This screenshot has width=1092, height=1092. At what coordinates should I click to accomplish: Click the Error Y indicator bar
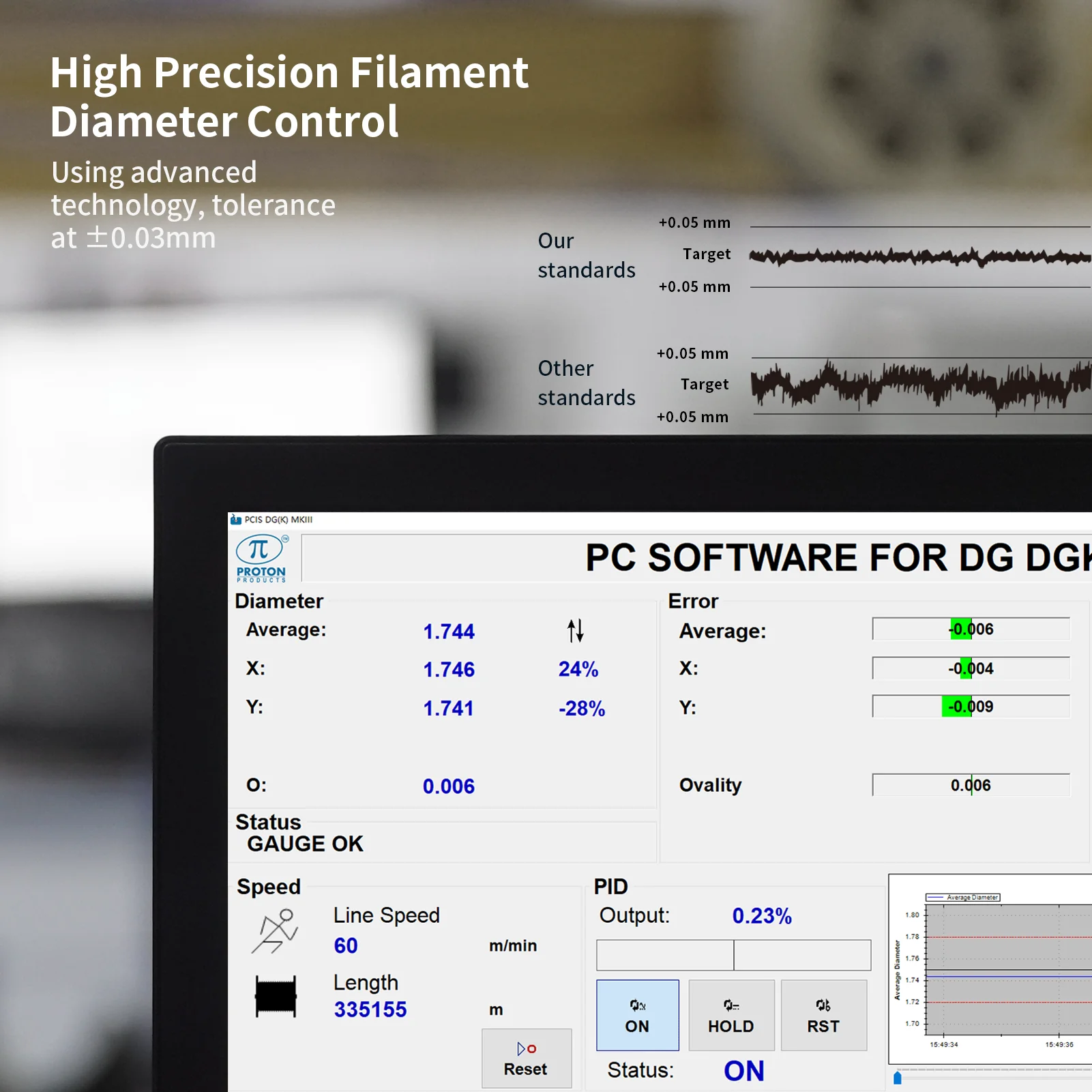[x=971, y=707]
